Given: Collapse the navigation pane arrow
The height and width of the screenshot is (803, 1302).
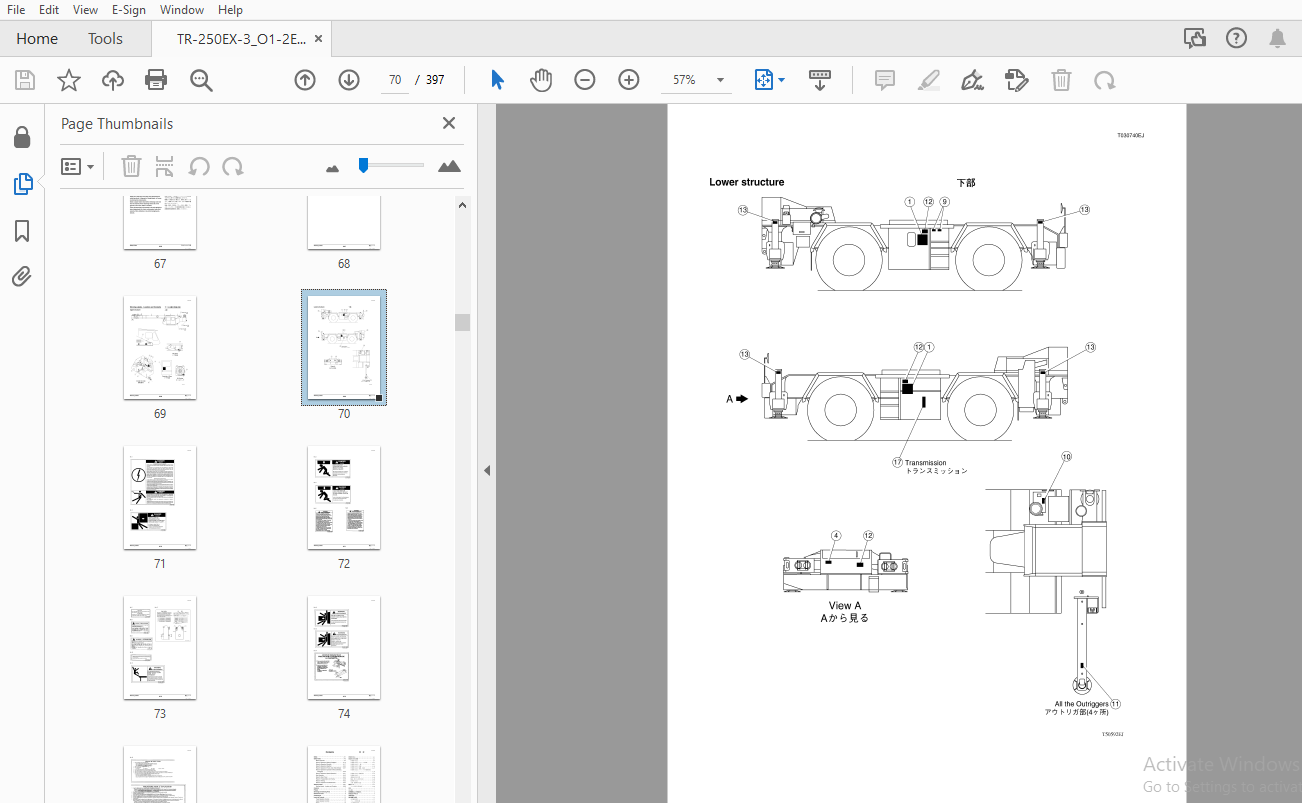Looking at the screenshot, I should point(487,470).
